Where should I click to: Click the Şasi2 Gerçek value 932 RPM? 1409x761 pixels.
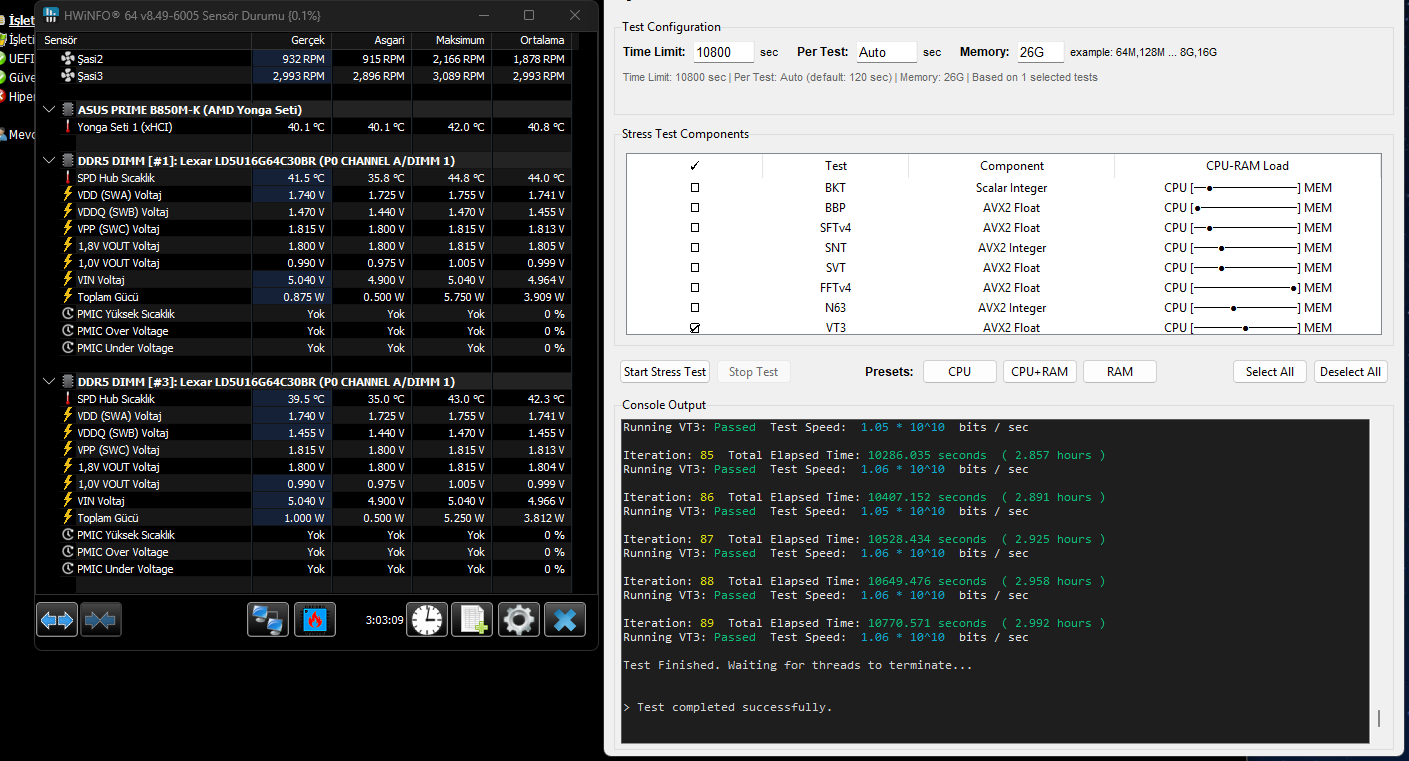pyautogui.click(x=303, y=59)
